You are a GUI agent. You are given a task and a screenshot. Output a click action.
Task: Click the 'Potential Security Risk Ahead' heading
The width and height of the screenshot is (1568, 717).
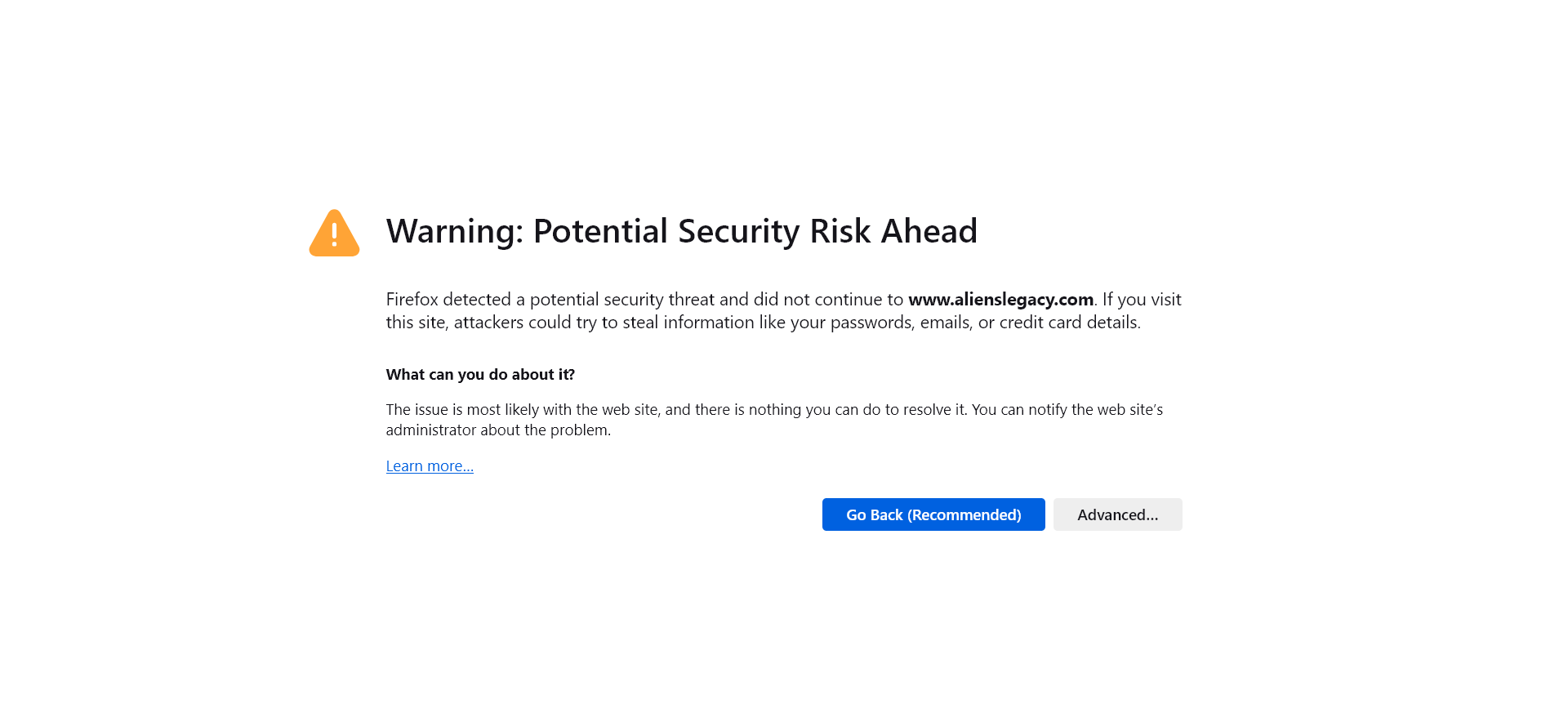755,231
